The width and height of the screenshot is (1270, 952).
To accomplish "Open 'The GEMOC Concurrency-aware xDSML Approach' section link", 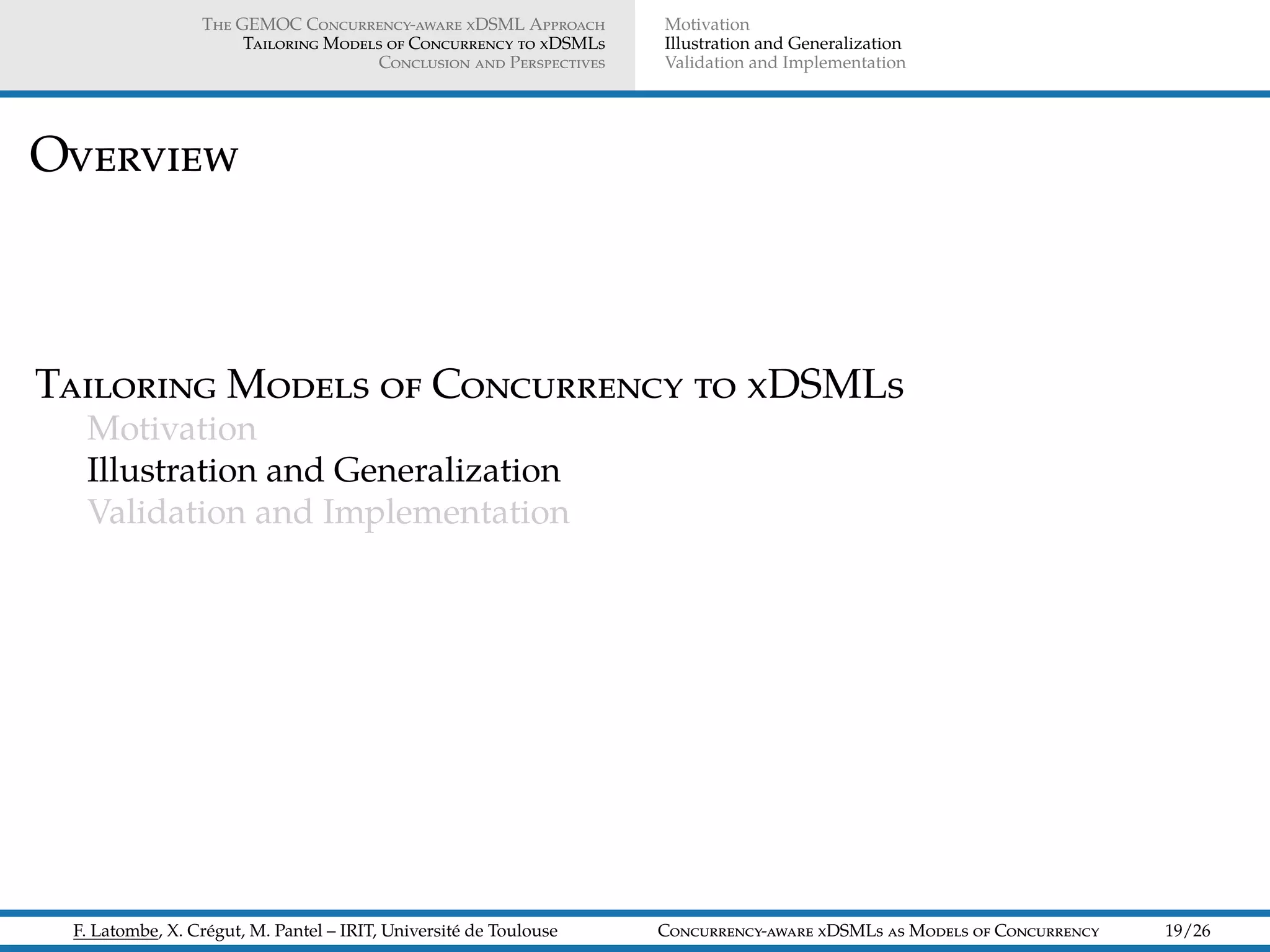I will (404, 25).
